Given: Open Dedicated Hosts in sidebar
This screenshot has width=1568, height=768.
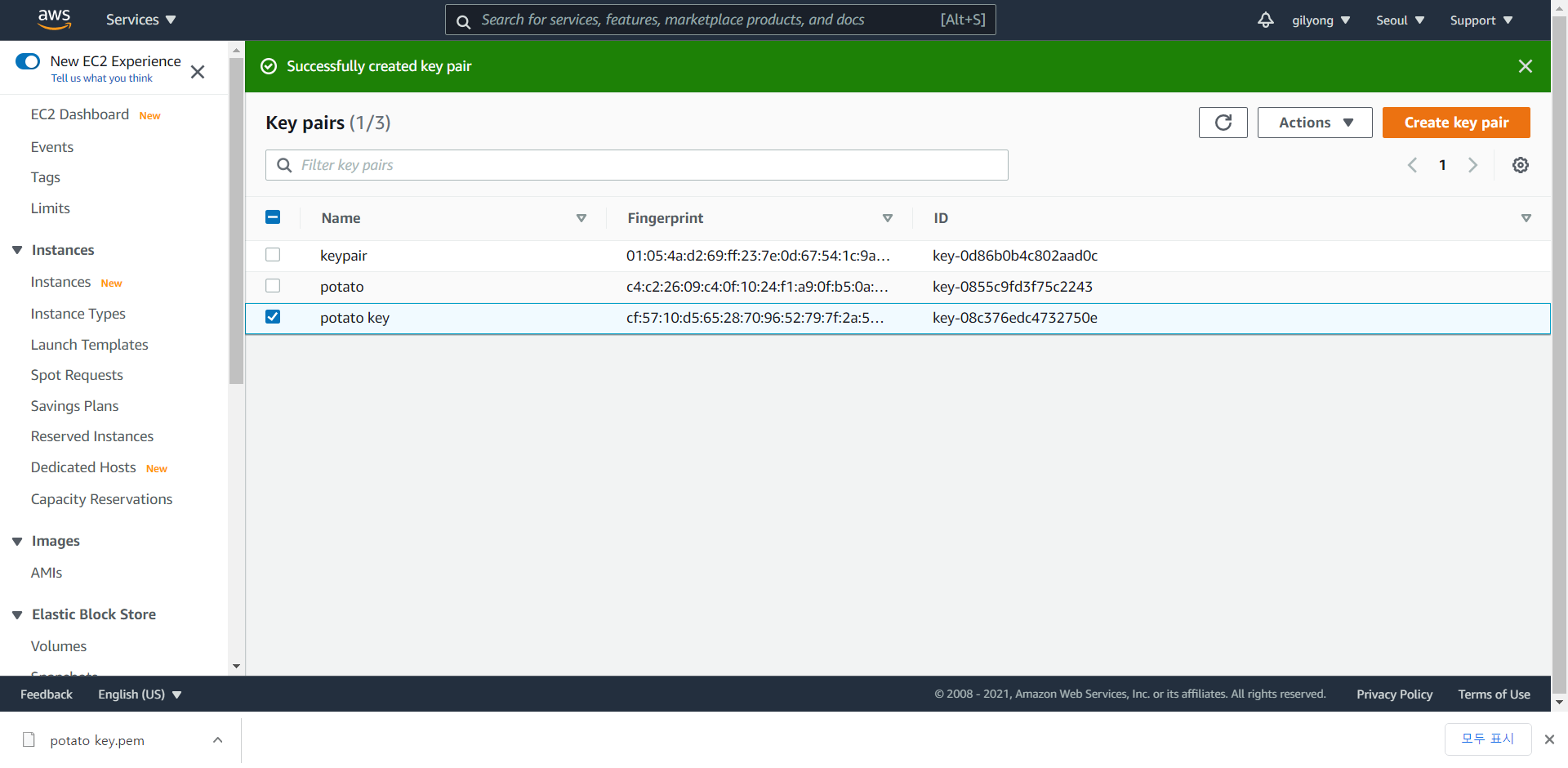Looking at the screenshot, I should pyautogui.click(x=83, y=467).
